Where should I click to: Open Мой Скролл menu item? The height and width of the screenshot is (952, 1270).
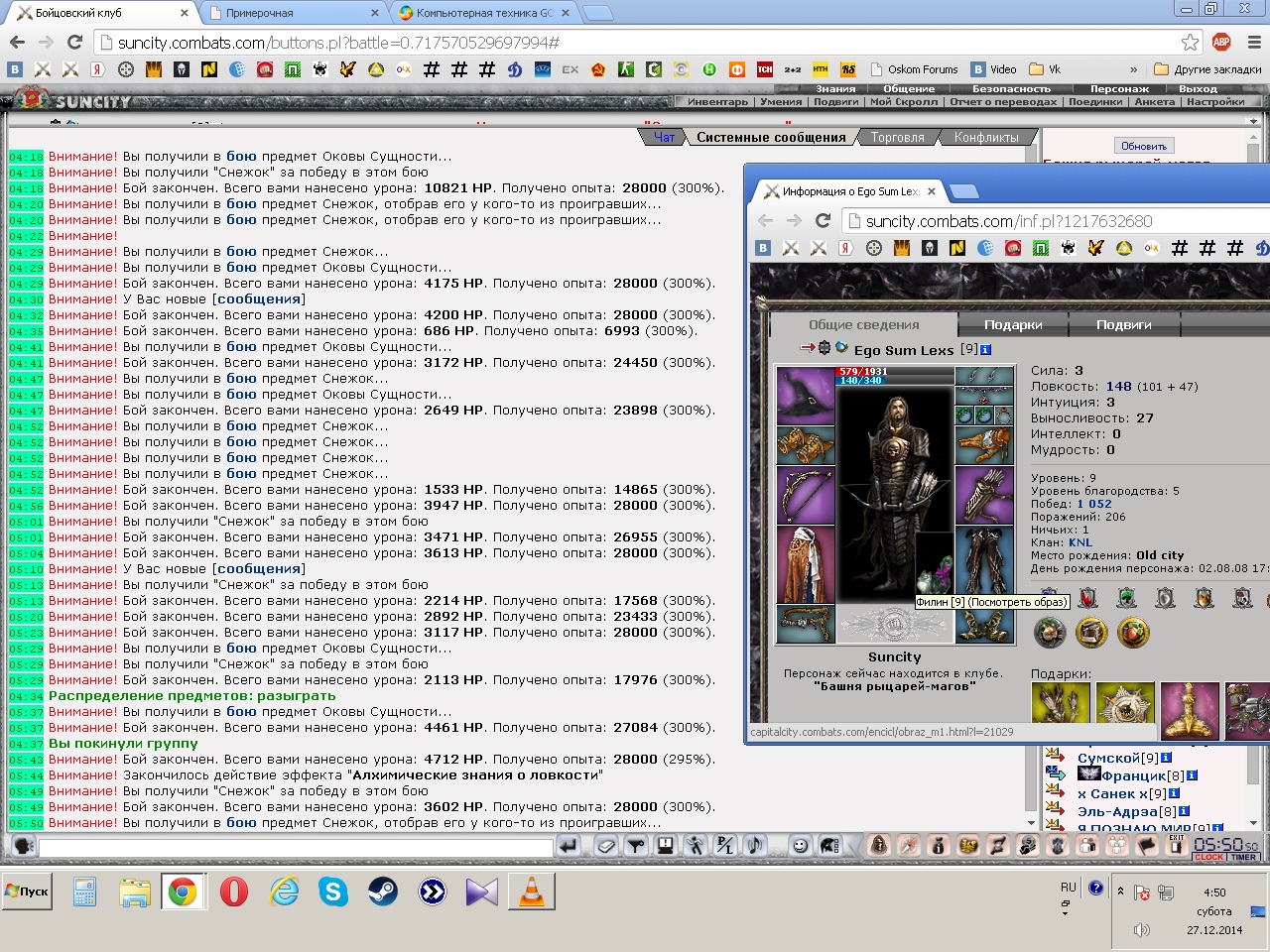point(903,101)
